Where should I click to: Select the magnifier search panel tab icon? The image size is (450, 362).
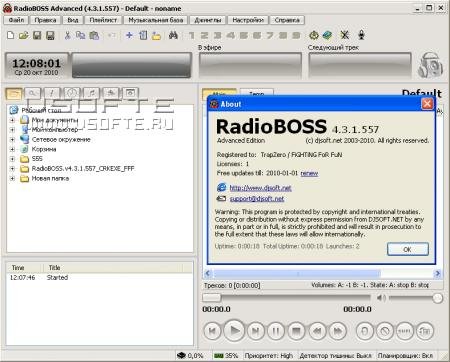click(x=33, y=94)
